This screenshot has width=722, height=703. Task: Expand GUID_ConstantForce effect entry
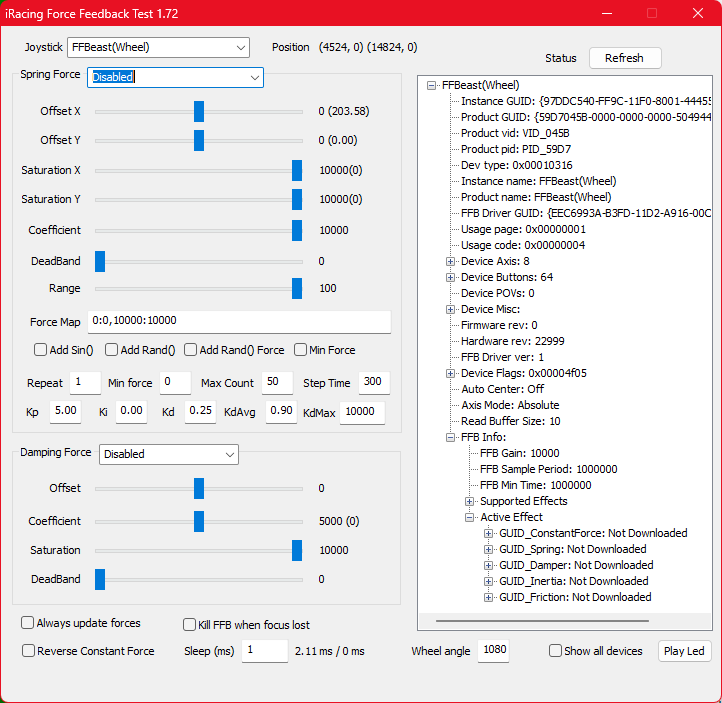(488, 534)
